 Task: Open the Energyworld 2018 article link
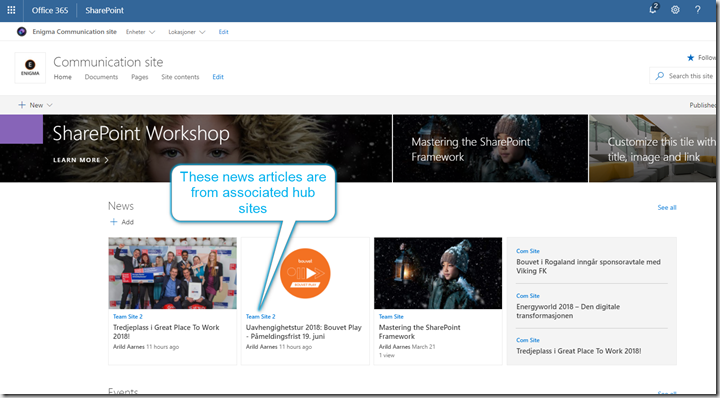(x=568, y=311)
